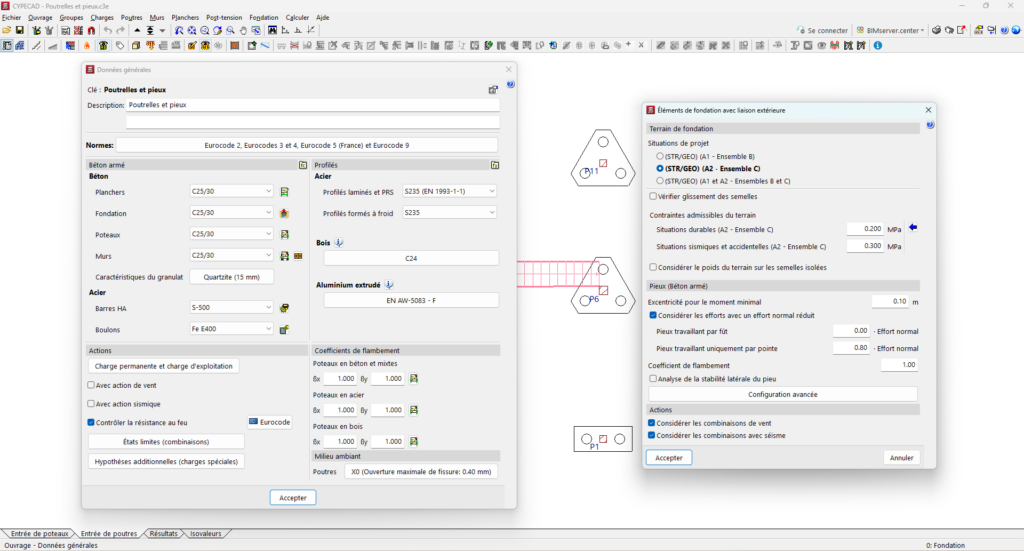1024x551 pixels.
Task: Select A1 et A2 - Ensembles B et C radio
Action: point(660,181)
